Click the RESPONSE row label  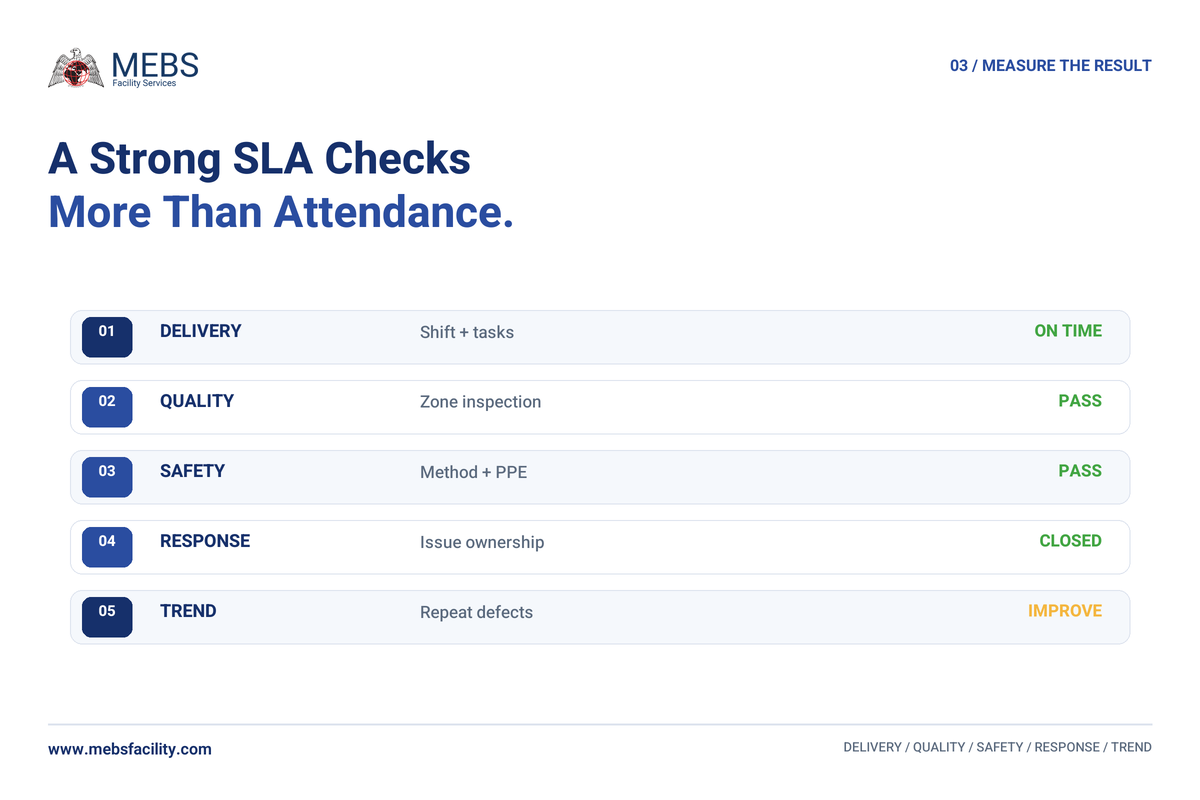[205, 541]
